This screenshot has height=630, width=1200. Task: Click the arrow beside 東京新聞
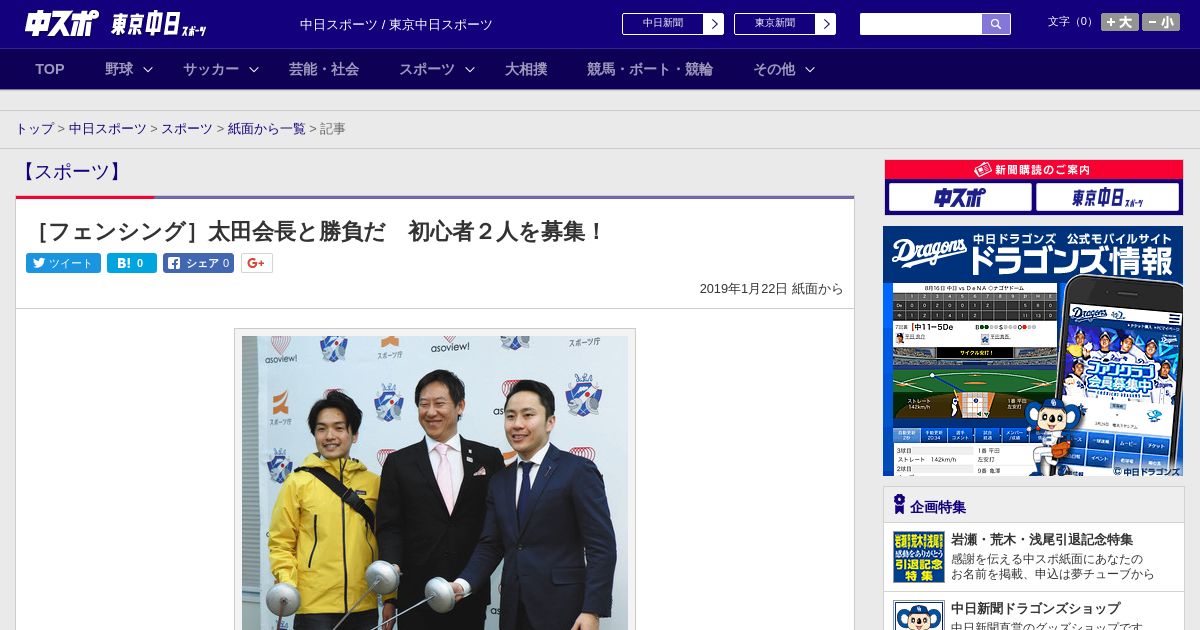(x=826, y=24)
